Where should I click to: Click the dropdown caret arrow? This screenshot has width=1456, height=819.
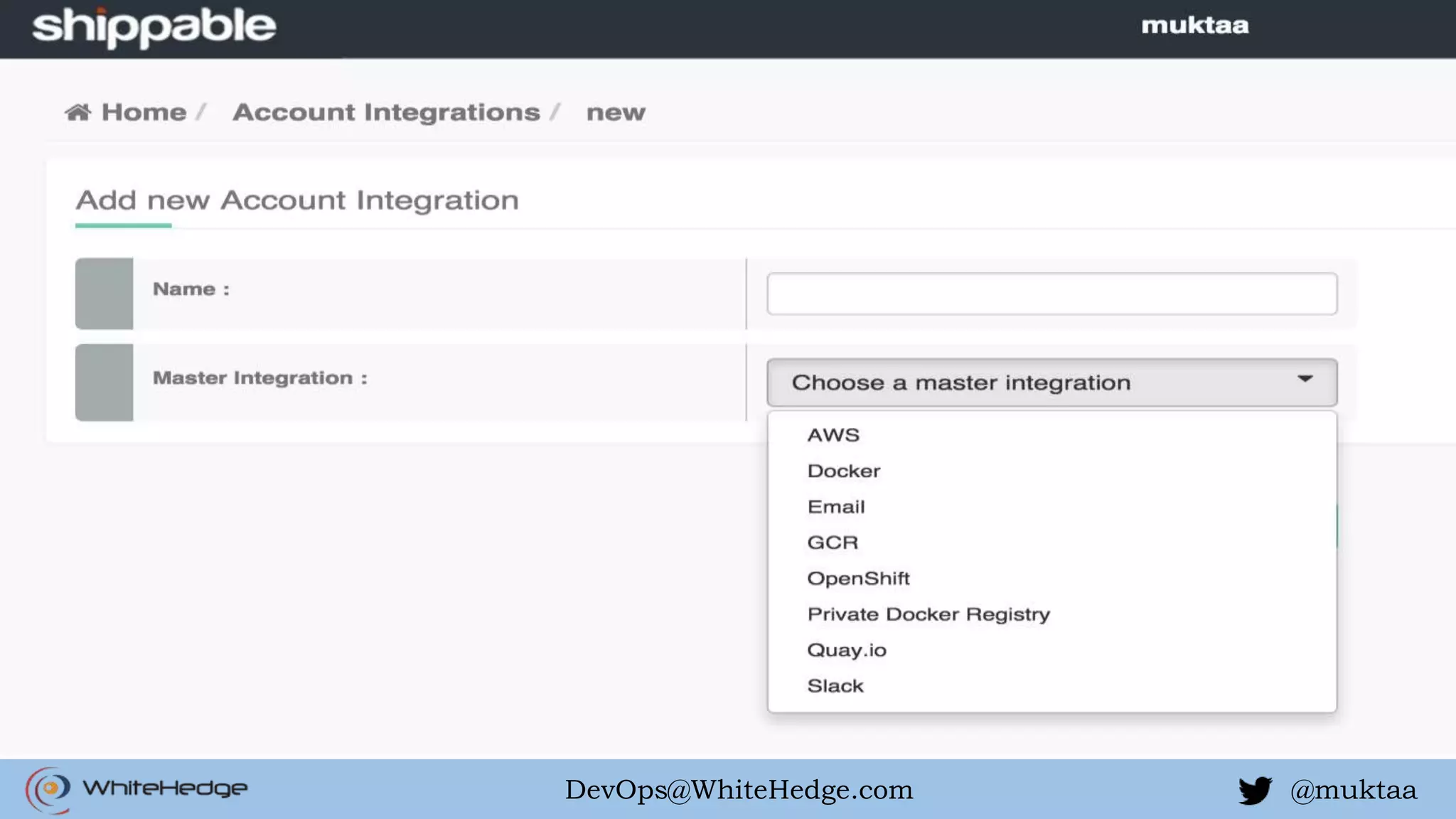(1305, 379)
